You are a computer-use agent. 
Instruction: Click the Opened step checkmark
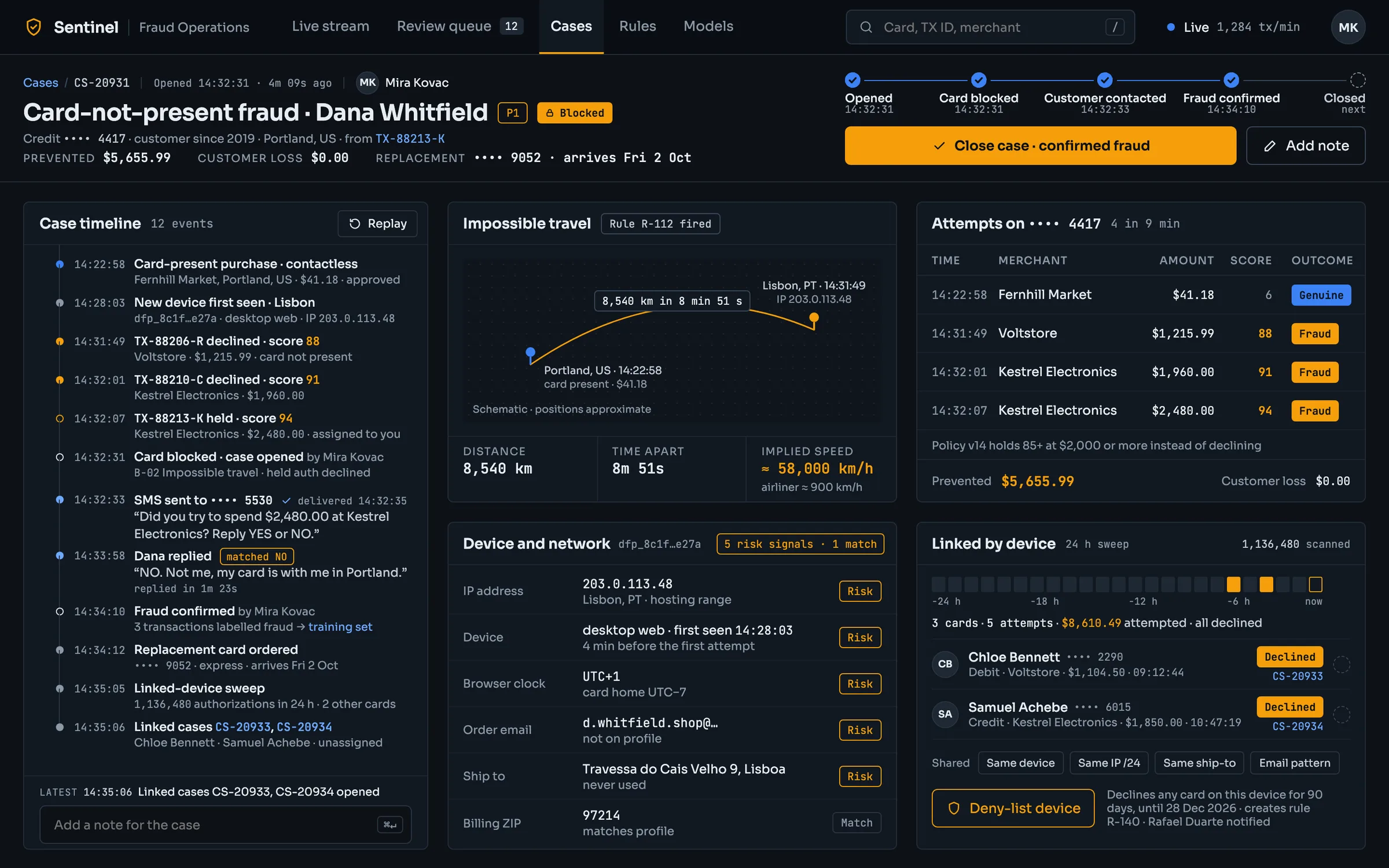852,80
